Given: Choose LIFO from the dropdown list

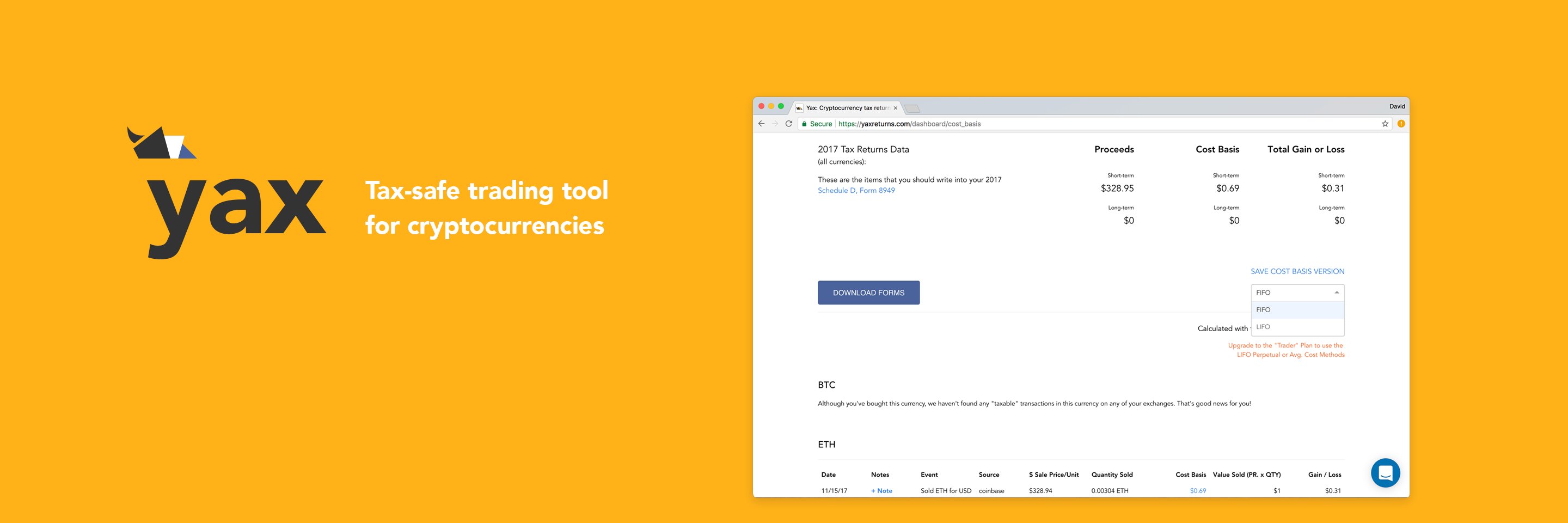Looking at the screenshot, I should tap(1297, 327).
